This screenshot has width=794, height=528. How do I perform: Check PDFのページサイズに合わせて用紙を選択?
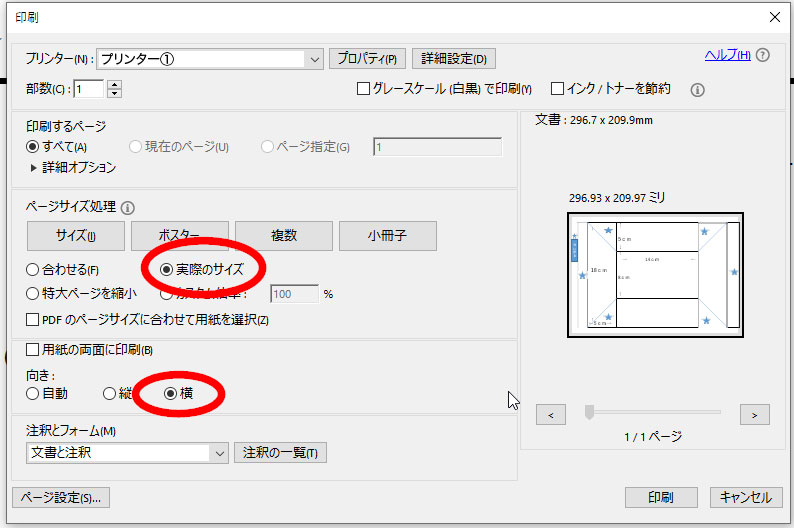[x=33, y=320]
